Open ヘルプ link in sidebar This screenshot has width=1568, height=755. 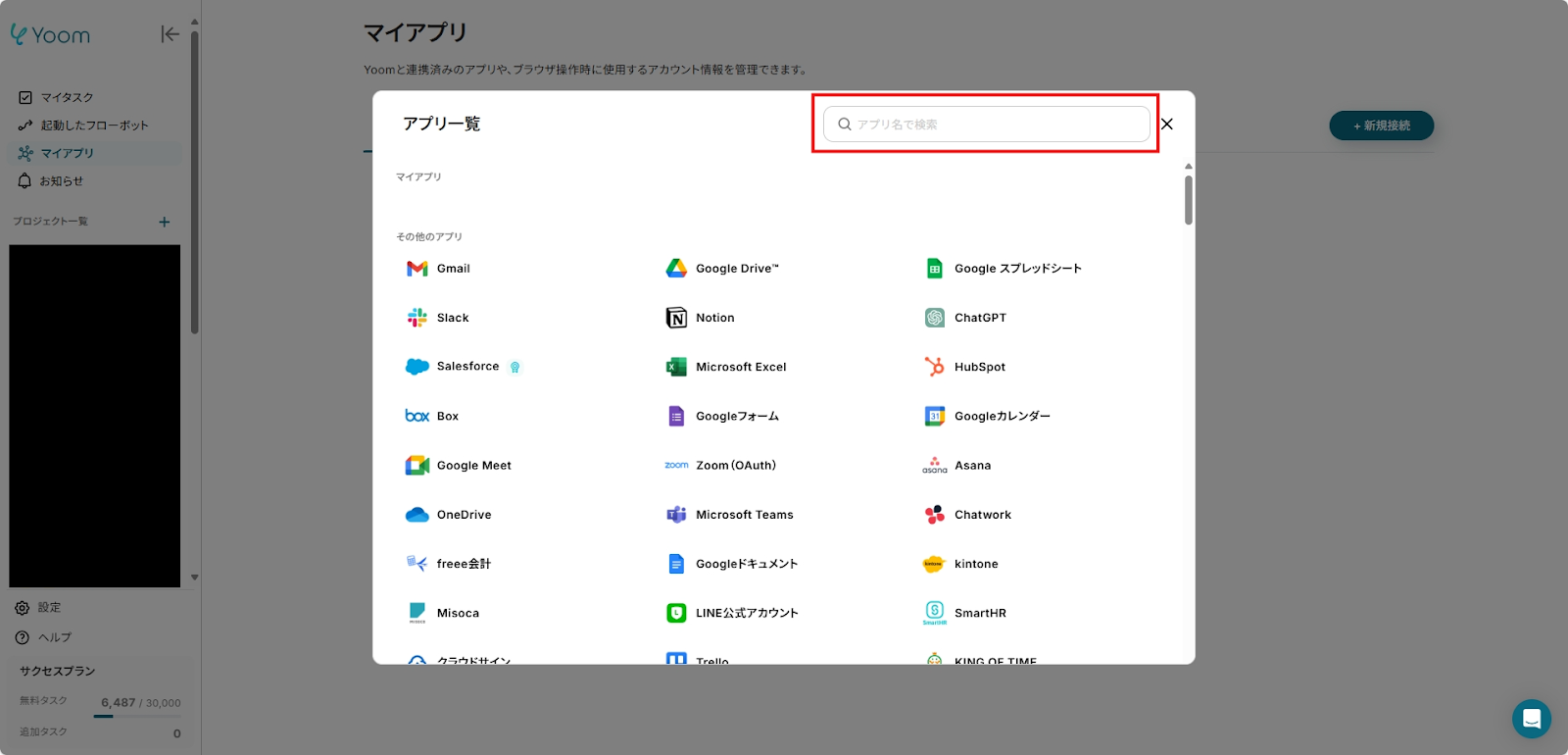pyautogui.click(x=55, y=637)
